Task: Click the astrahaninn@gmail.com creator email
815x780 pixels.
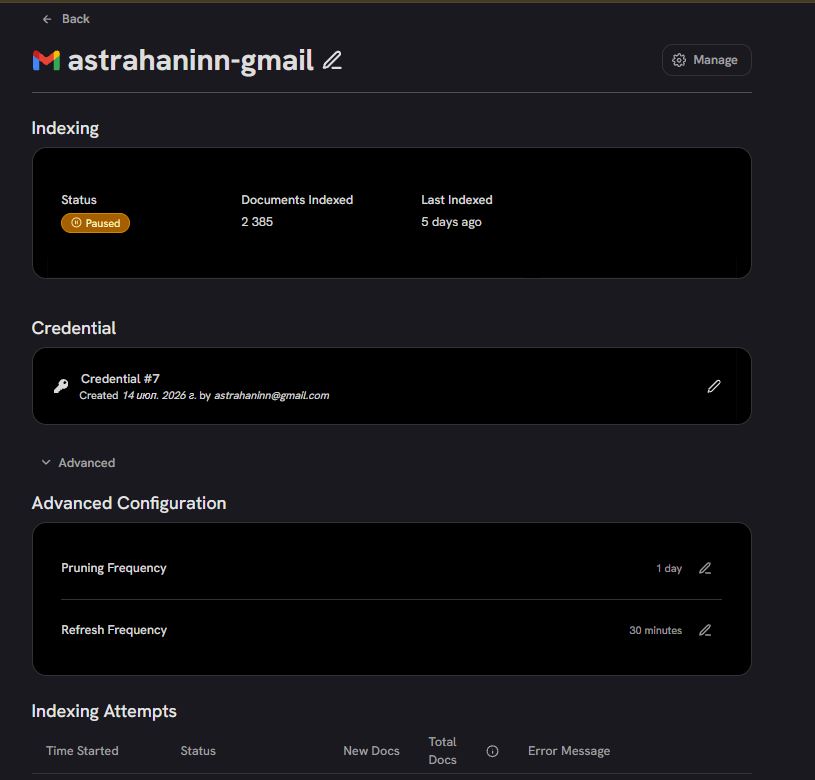Action: (x=271, y=395)
